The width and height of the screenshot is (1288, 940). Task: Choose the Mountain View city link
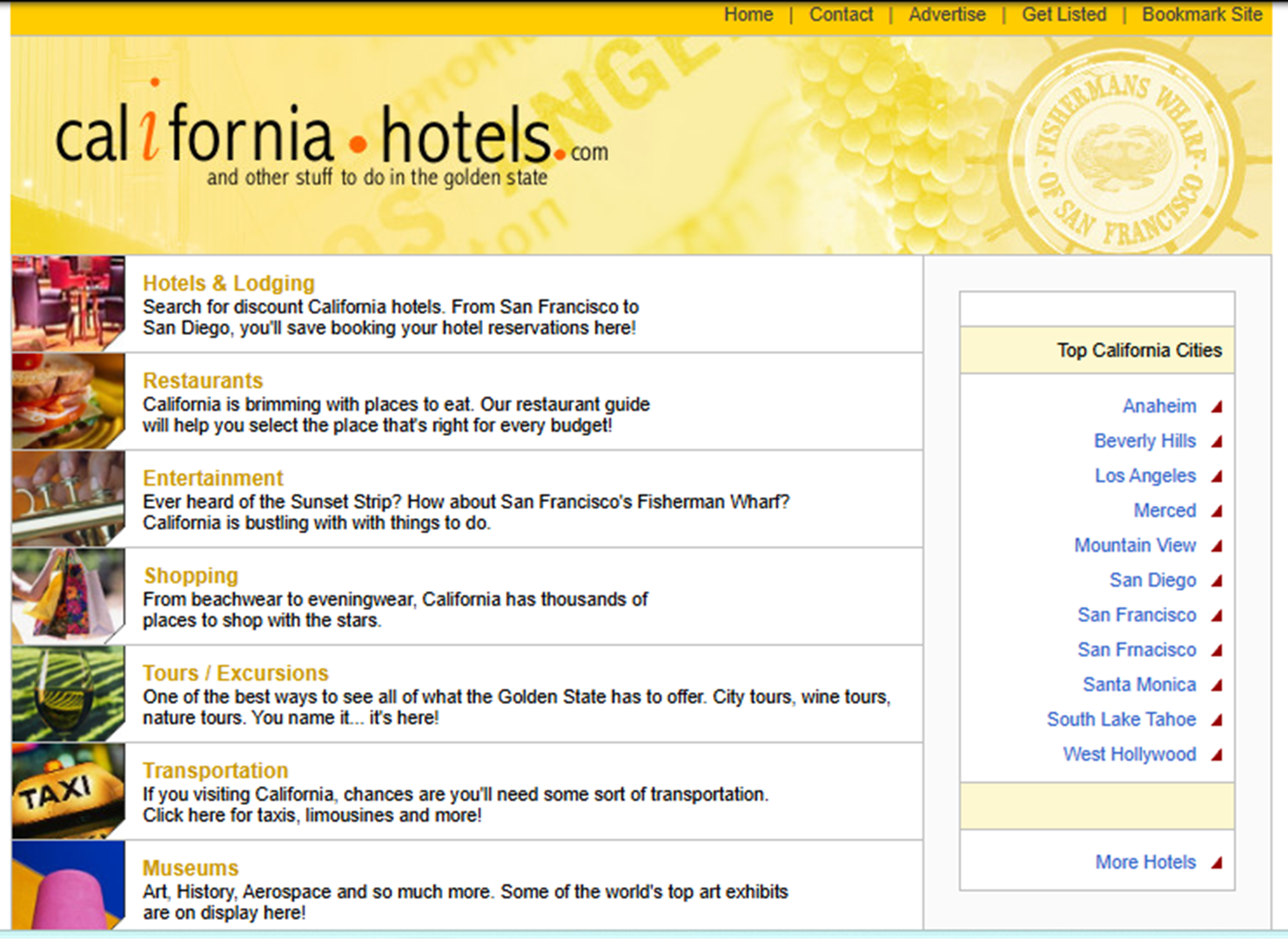1135,546
